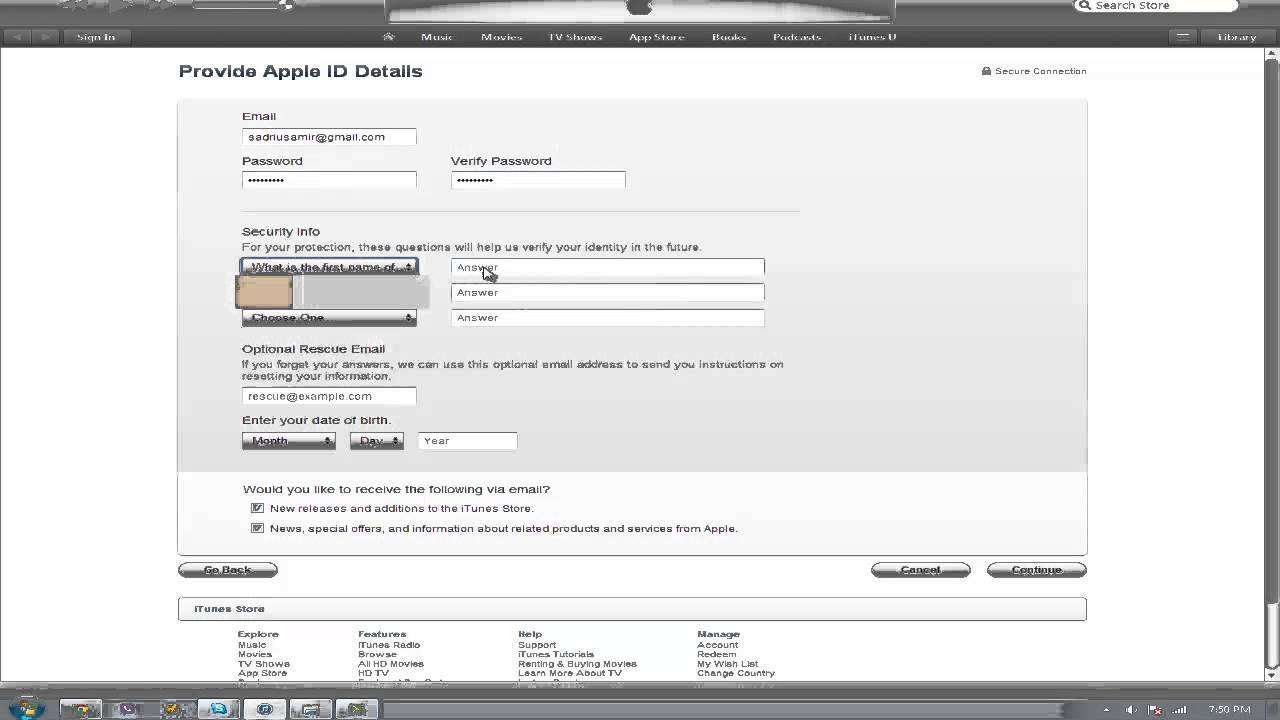The height and width of the screenshot is (720, 1280).
Task: Open iTunes taskbar icon
Action: click(x=265, y=709)
